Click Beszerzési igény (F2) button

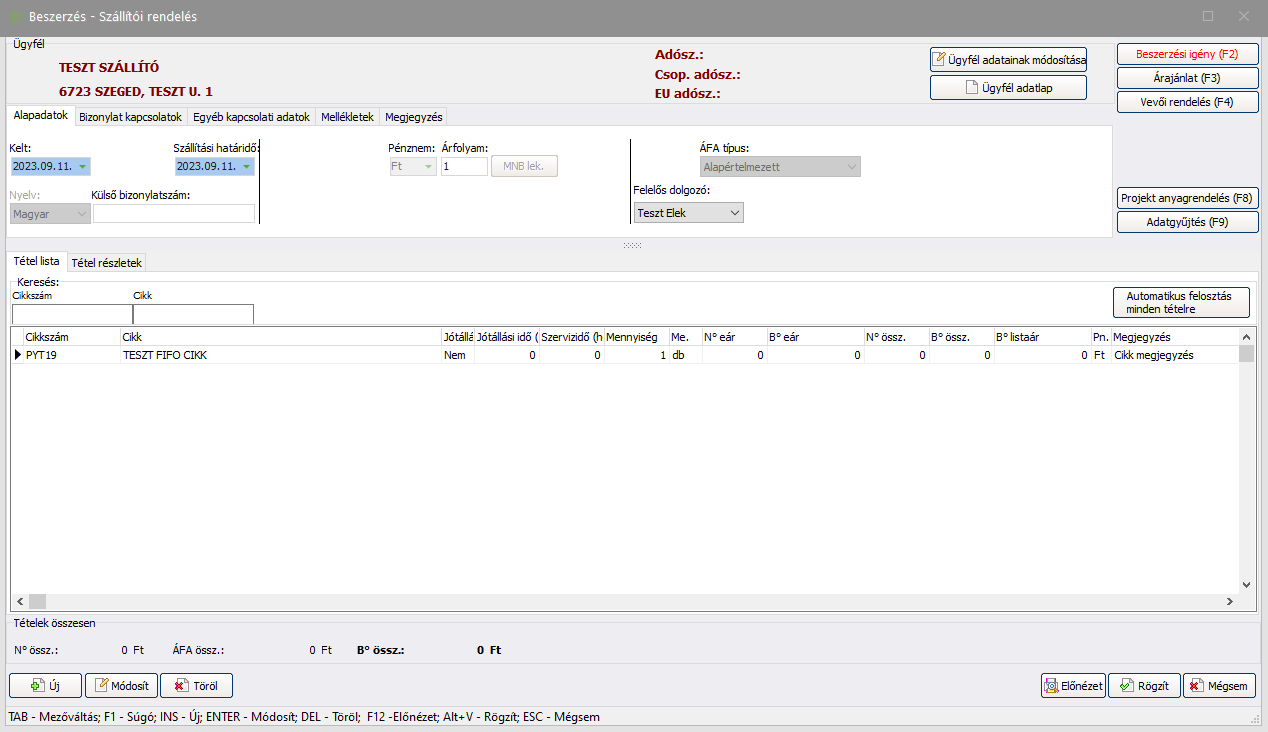coord(1186,54)
